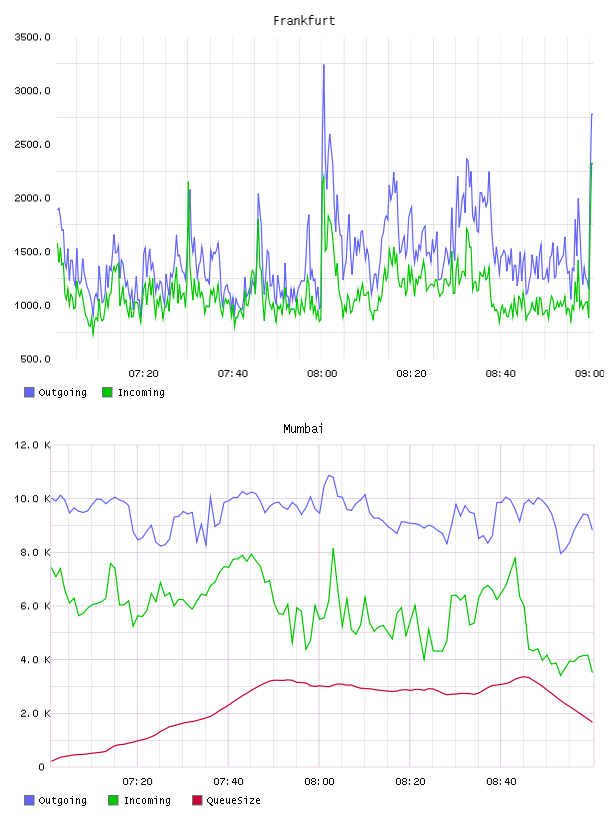
Task: Click the 3500.0 y-axis label in Frankfurt chart
Action: (x=32, y=37)
